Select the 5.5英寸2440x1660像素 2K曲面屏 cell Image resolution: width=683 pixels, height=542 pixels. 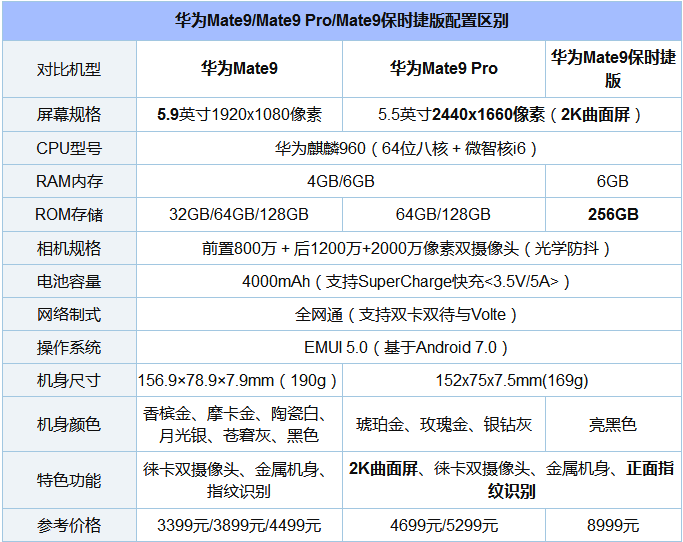point(511,115)
